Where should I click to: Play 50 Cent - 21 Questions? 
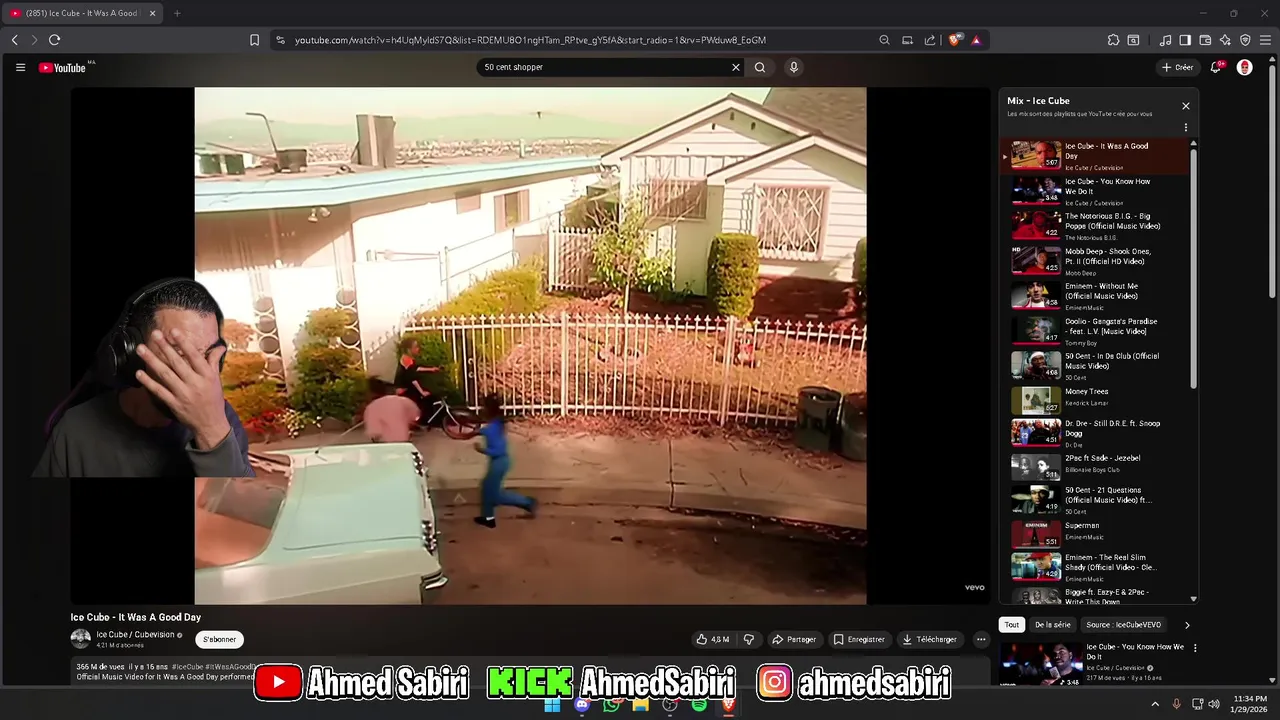(1095, 500)
